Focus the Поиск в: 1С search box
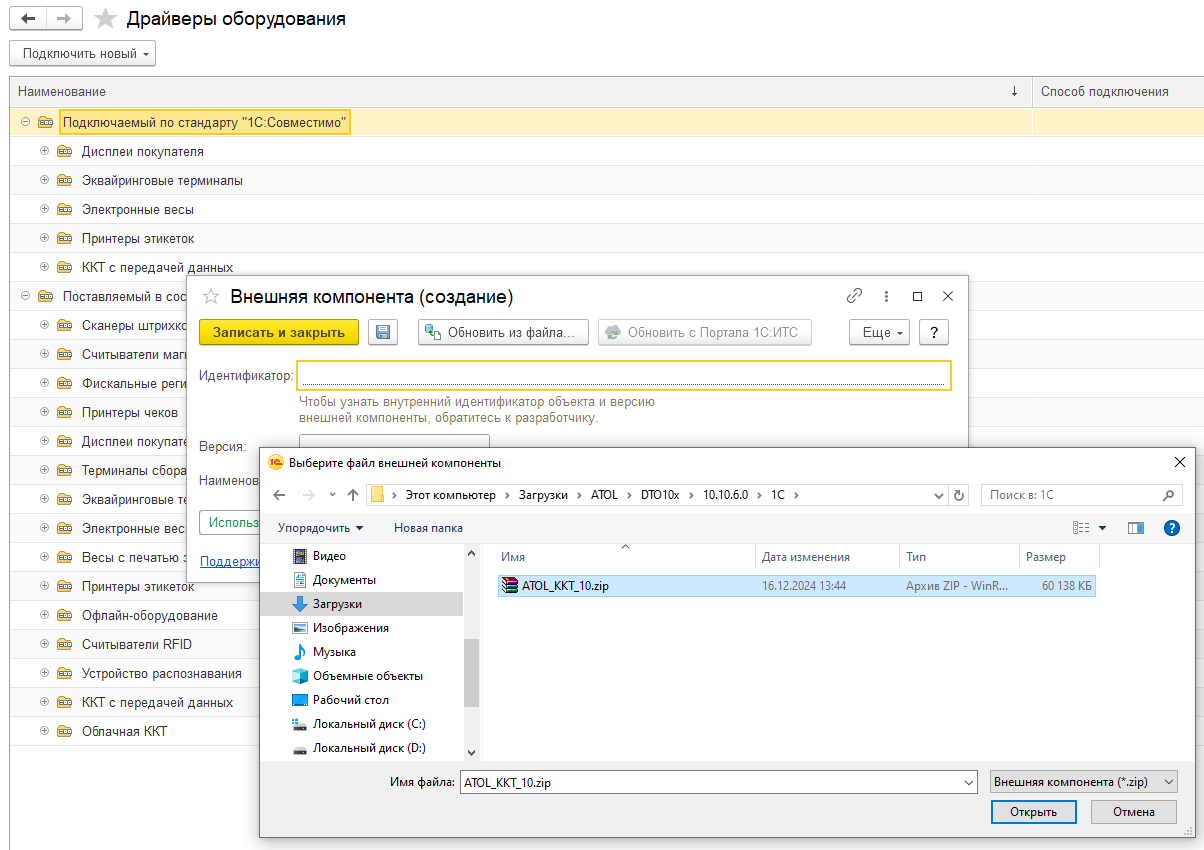 1082,495
